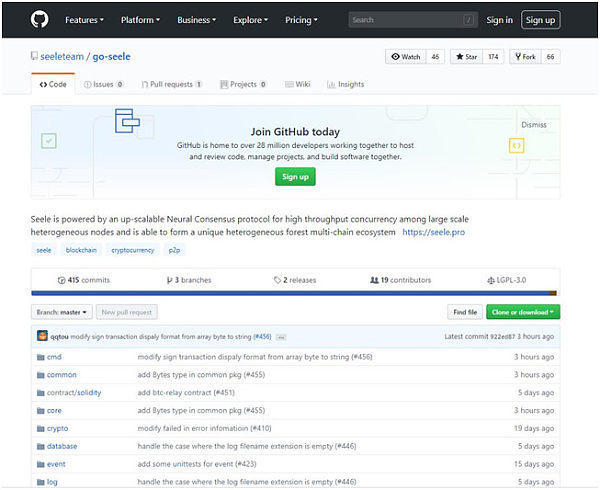Star the go-seele repository
The width and height of the screenshot is (600, 490).
[466, 57]
